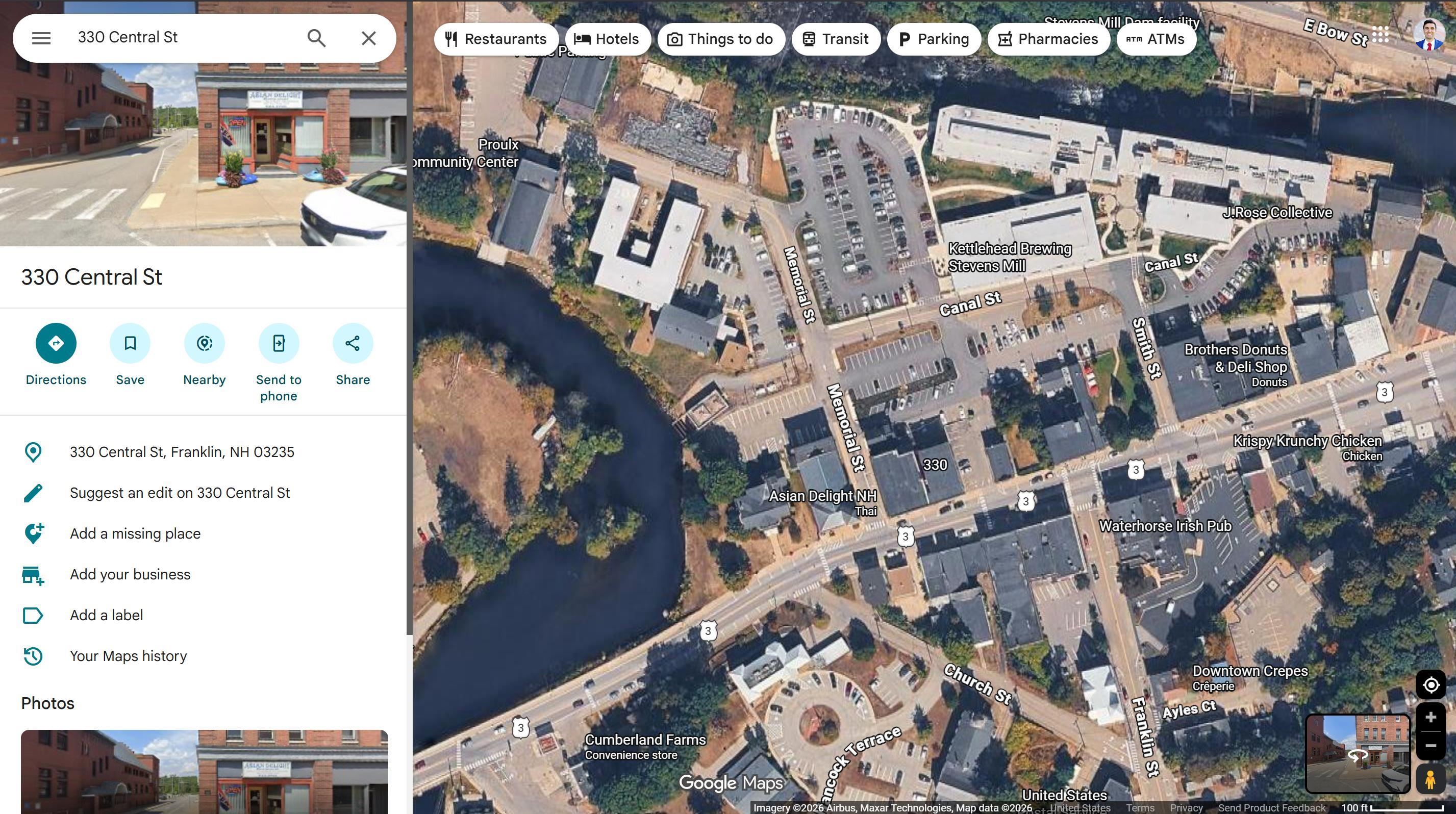Select the 330 map marker label
The width and height of the screenshot is (1456, 814).
tap(935, 465)
